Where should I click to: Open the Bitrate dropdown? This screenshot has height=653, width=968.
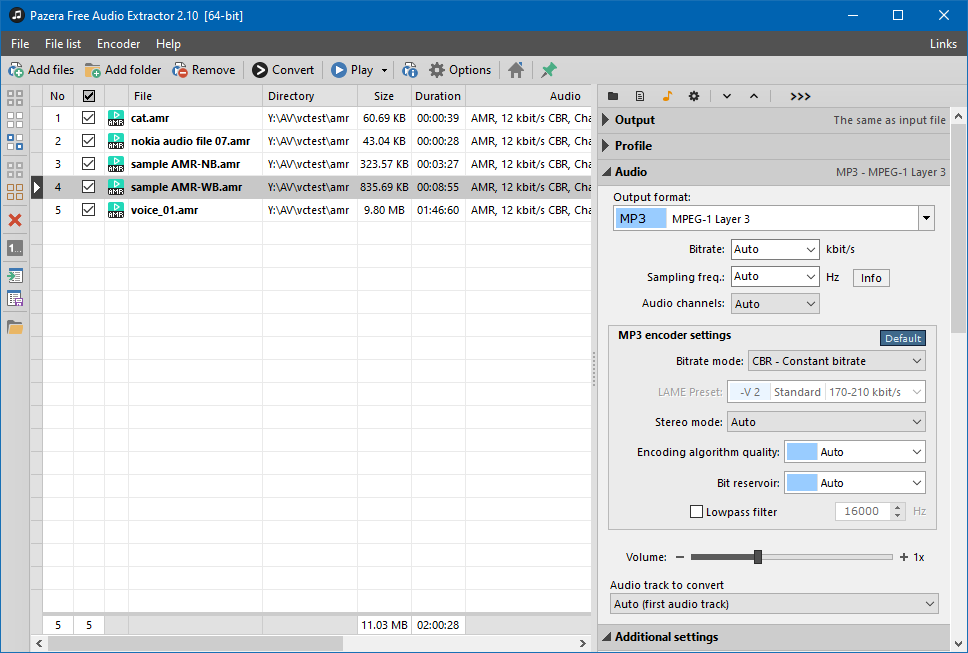pos(775,249)
